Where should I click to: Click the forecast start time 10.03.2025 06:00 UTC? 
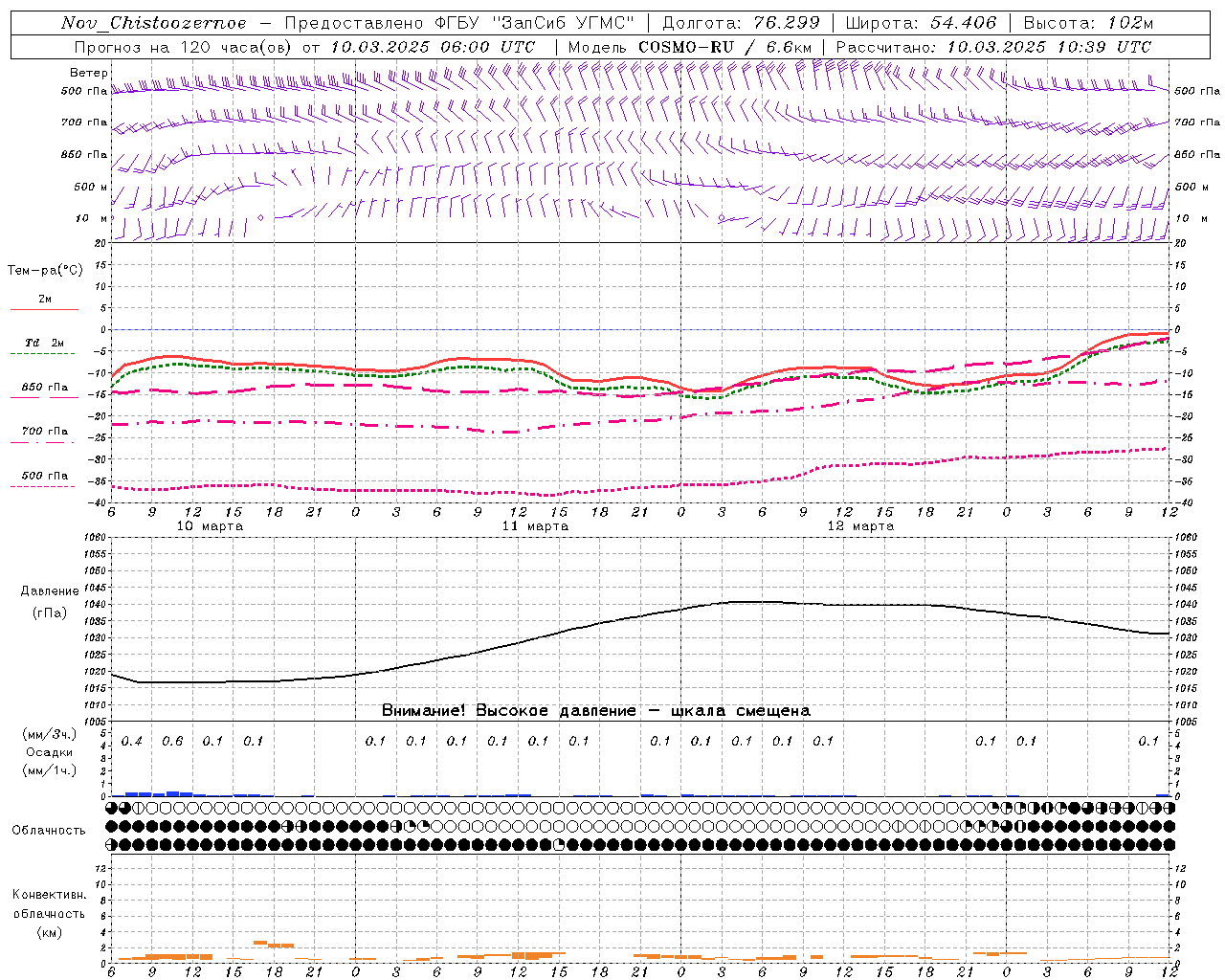click(433, 47)
